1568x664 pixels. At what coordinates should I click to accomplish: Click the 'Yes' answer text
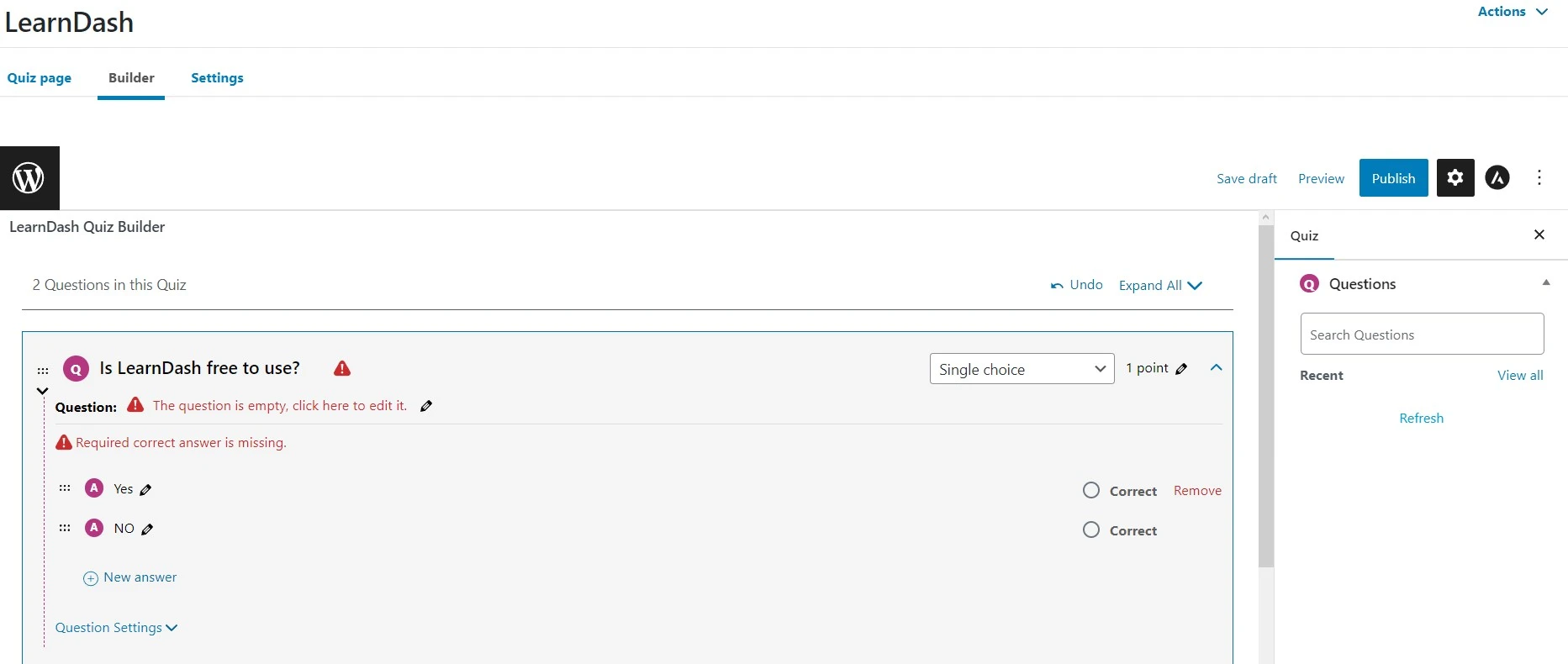click(124, 489)
